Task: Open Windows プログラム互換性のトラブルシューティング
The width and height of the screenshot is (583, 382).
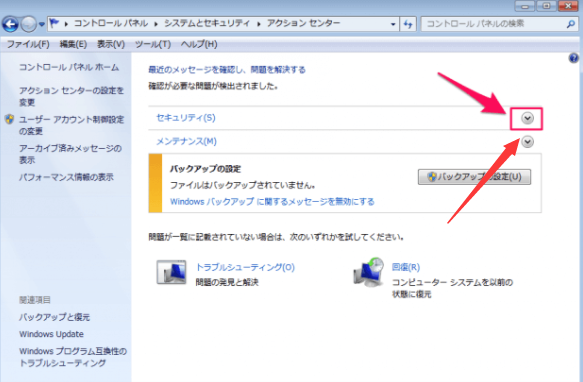Action: [x=73, y=357]
